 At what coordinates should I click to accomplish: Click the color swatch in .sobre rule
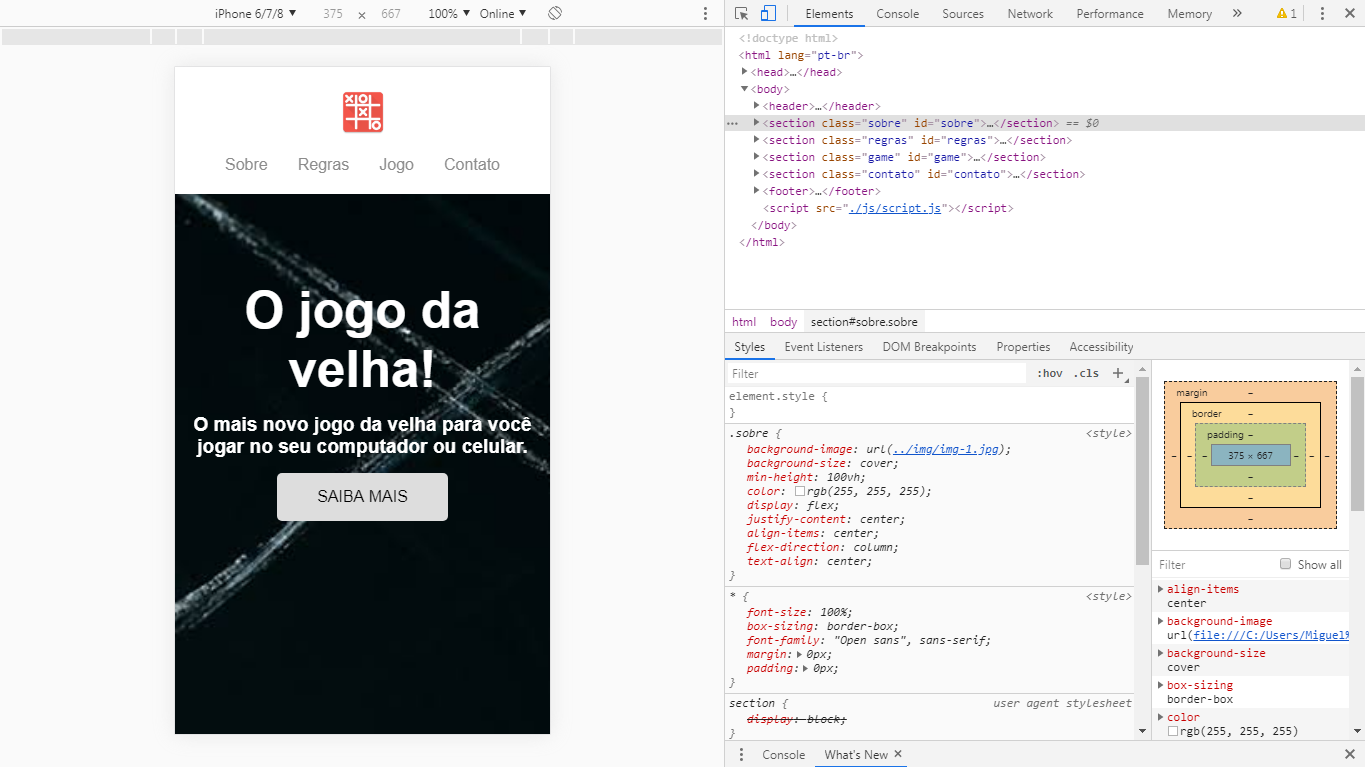[x=800, y=491]
